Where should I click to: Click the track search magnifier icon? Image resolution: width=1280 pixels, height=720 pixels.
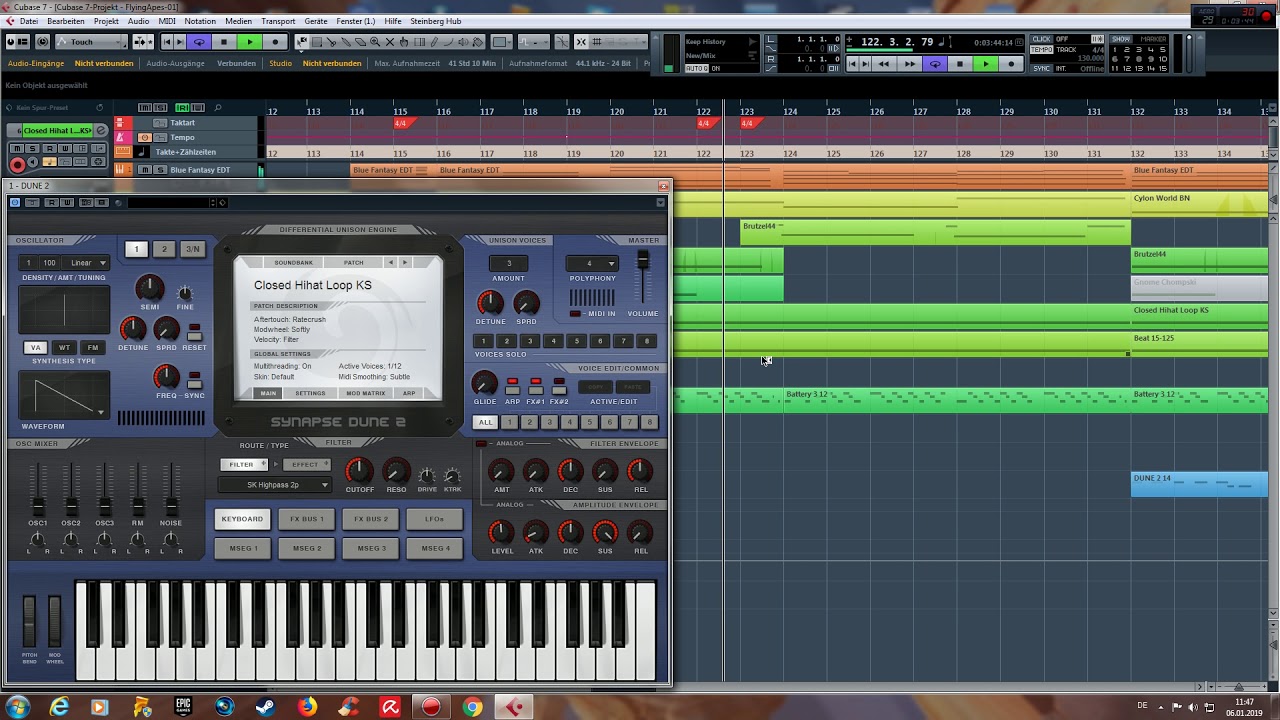coord(217,108)
